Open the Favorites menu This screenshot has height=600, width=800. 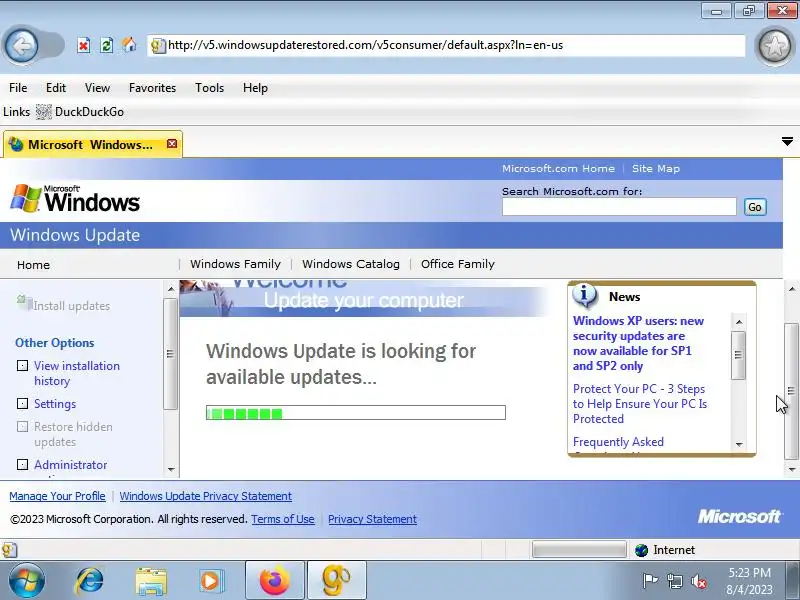[x=152, y=88]
